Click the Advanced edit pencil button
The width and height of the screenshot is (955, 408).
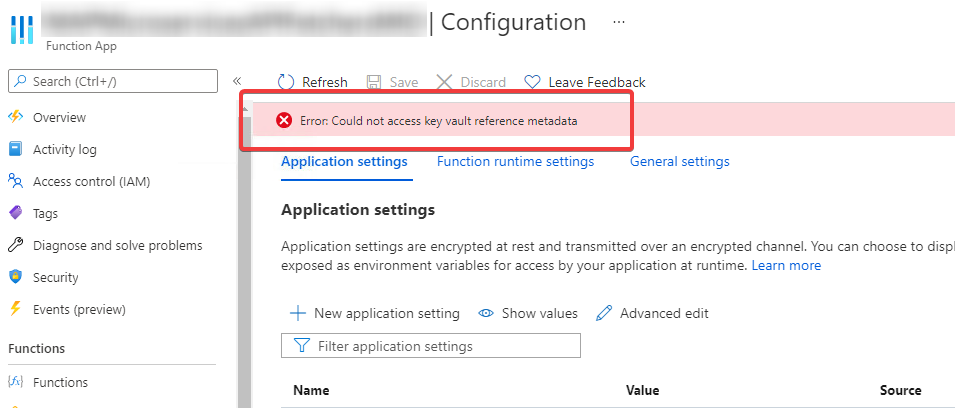coord(652,314)
